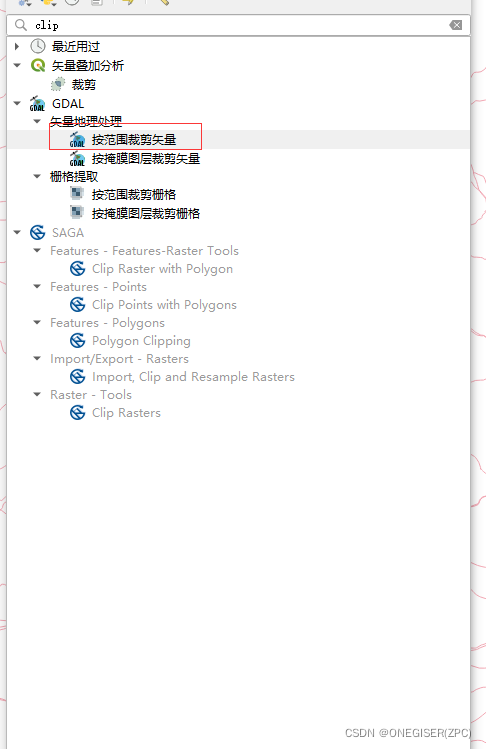Collapse the 栅格提取 subgroup
This screenshot has width=486, height=749.
[37, 176]
